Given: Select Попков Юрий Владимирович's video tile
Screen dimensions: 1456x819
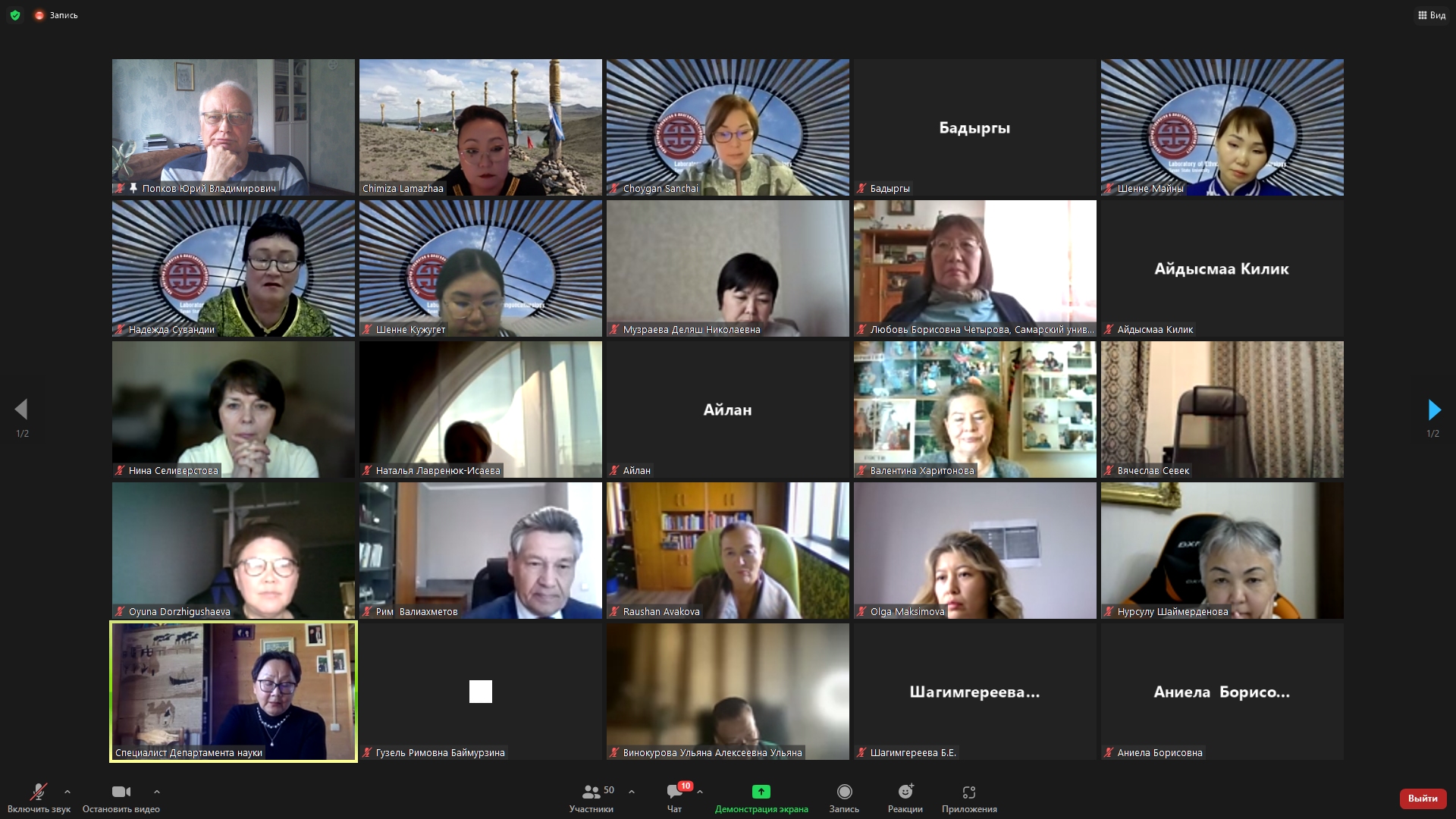Looking at the screenshot, I should pyautogui.click(x=234, y=127).
